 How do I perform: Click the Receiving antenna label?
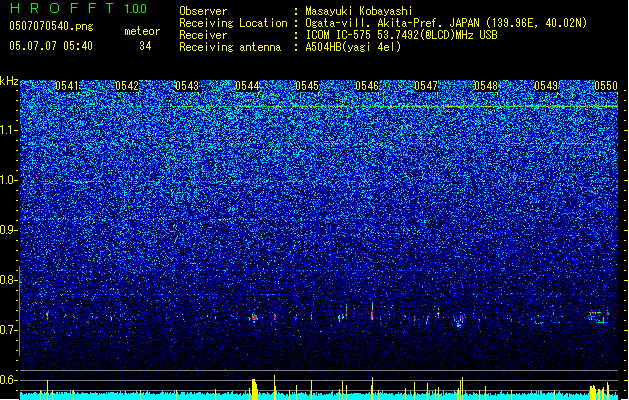230,47
